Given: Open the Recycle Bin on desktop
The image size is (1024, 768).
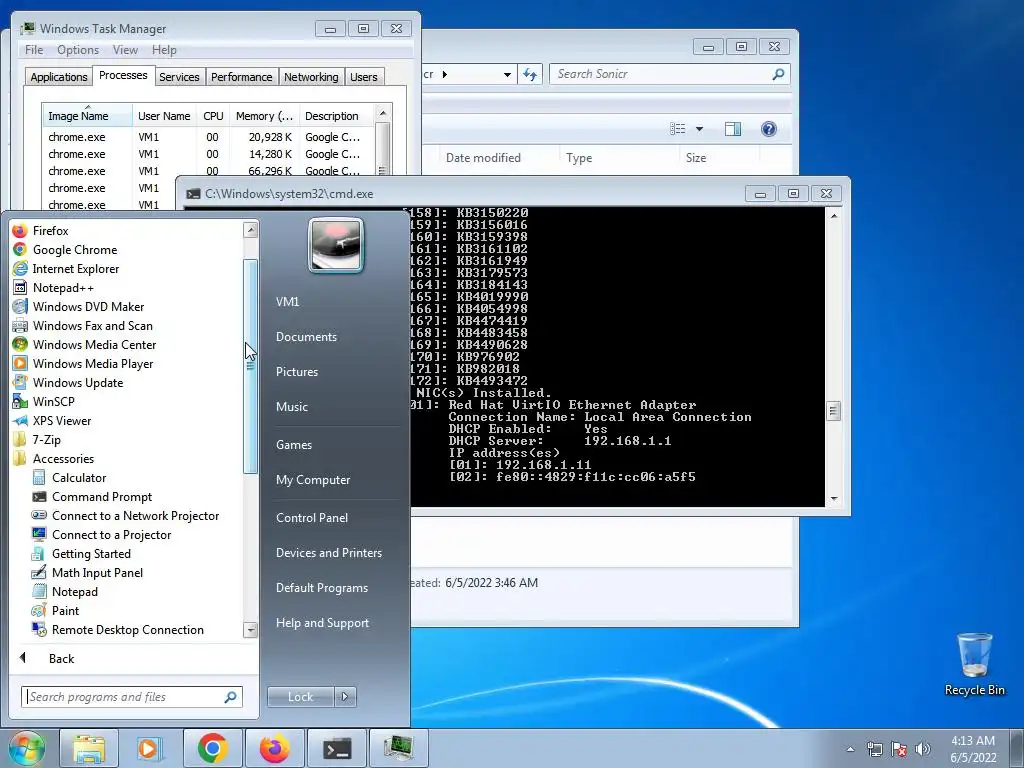Looking at the screenshot, I should point(974,664).
